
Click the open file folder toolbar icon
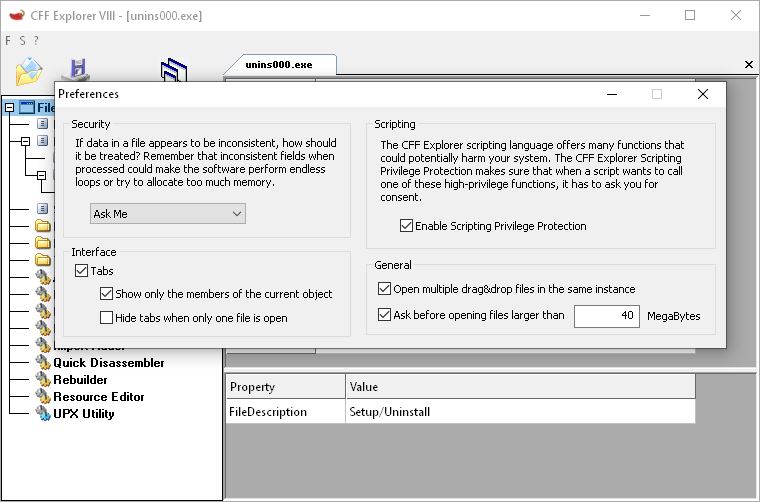[29, 71]
